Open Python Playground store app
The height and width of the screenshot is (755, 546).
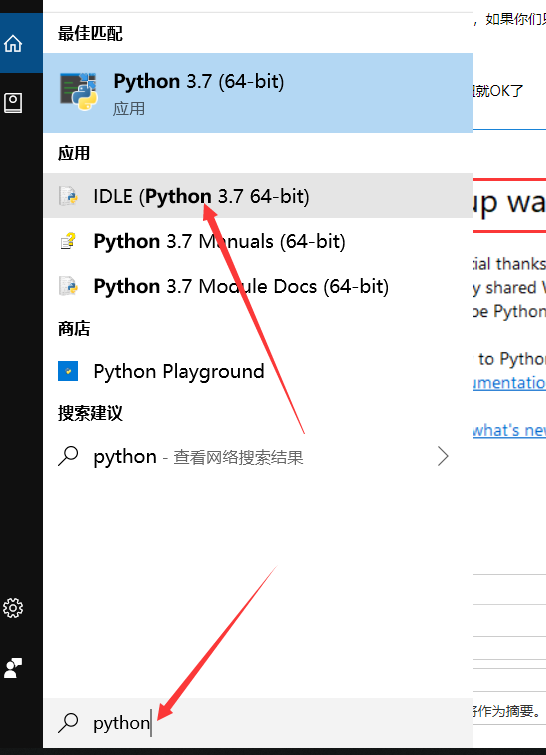[258, 371]
